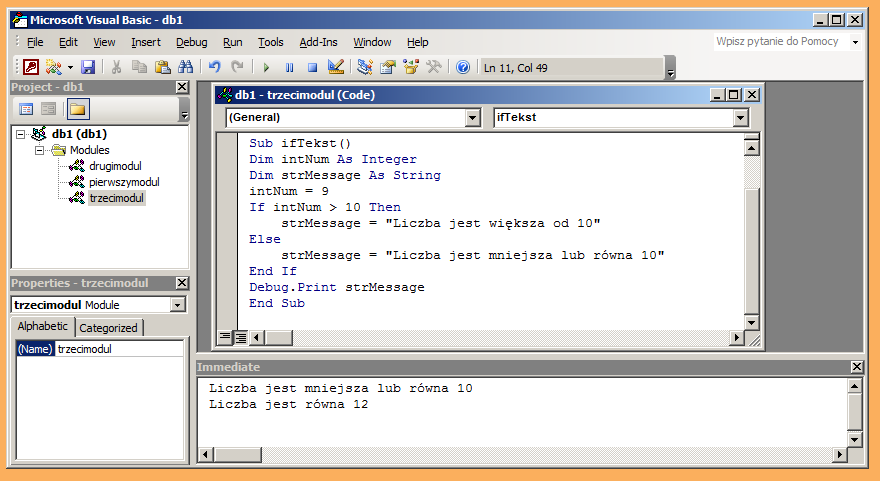Open the Run menu
Viewport: 880px width, 481px height.
click(232, 42)
